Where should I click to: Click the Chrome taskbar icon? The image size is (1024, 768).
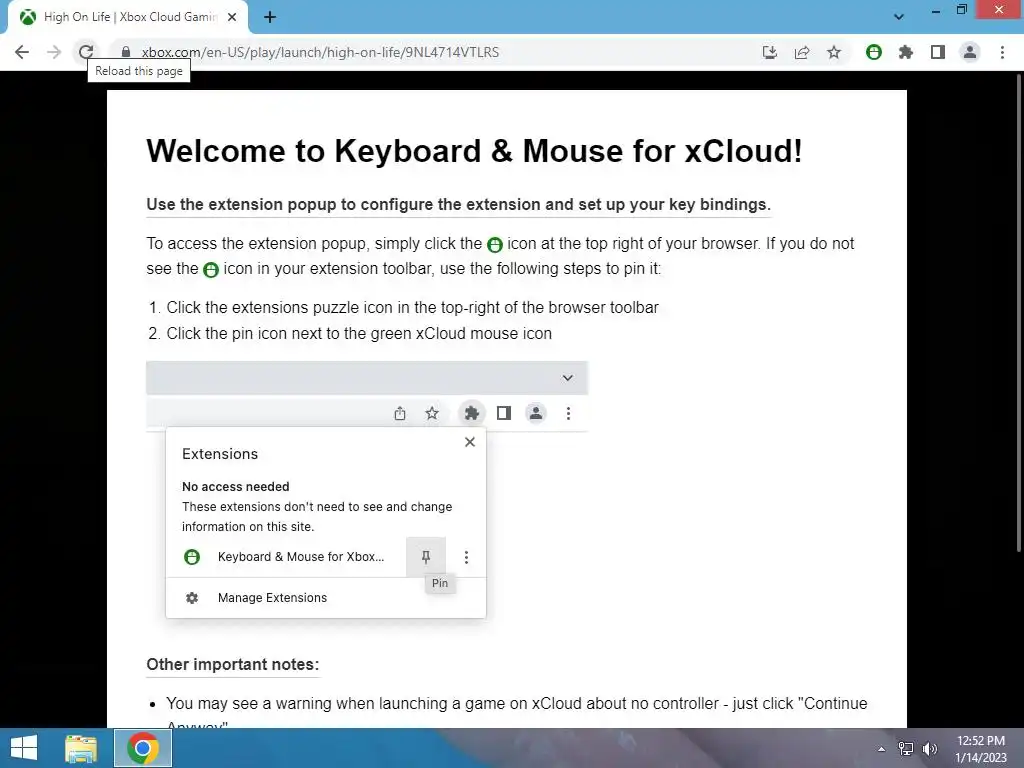click(143, 748)
